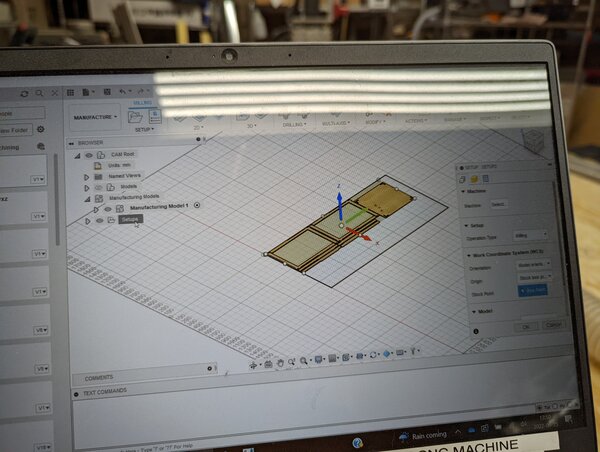Switch to the MILLING tab
Image resolution: width=600 pixels, height=452 pixels.
142,103
